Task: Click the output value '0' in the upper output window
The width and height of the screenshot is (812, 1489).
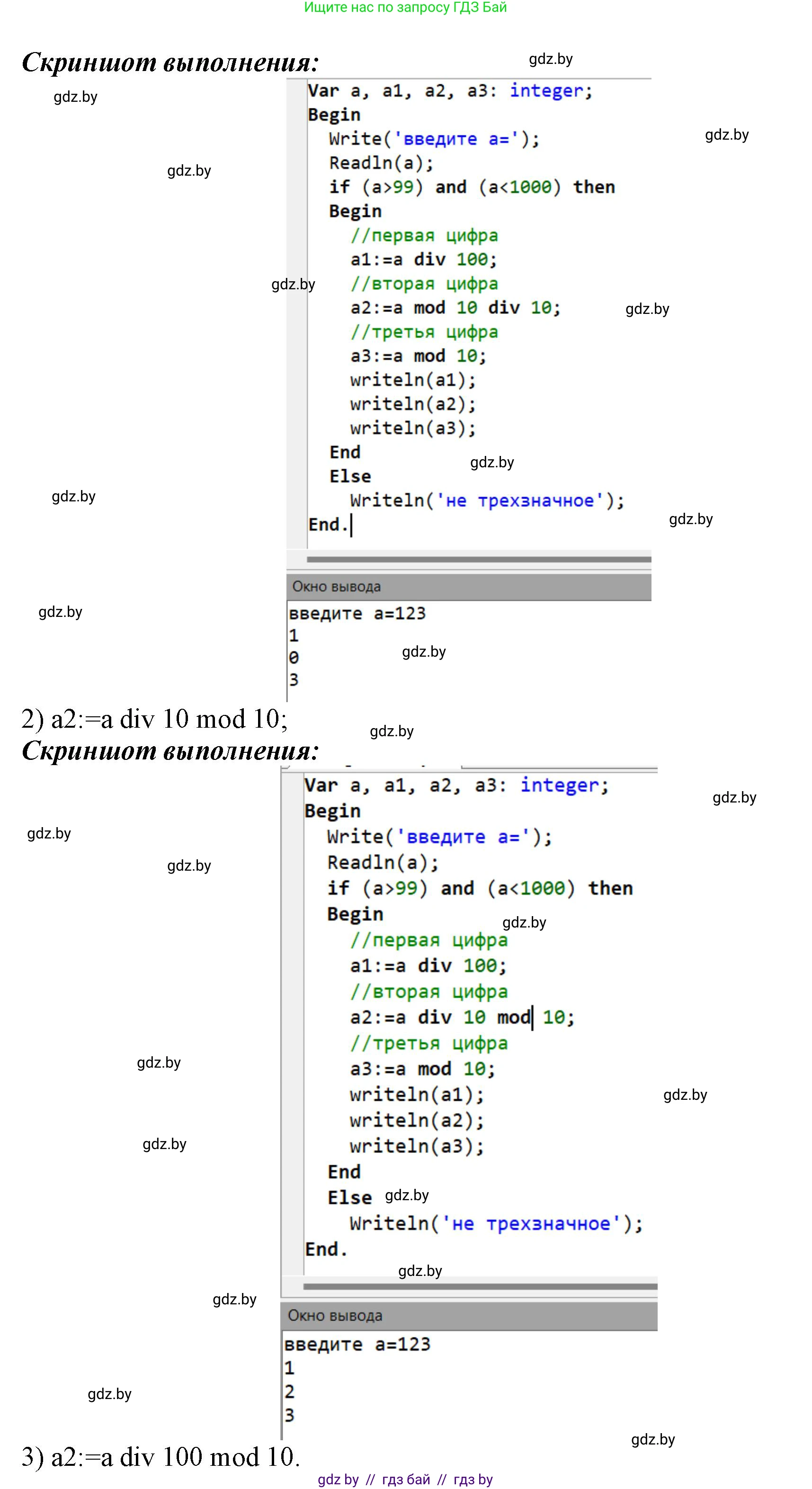Action: tap(294, 658)
